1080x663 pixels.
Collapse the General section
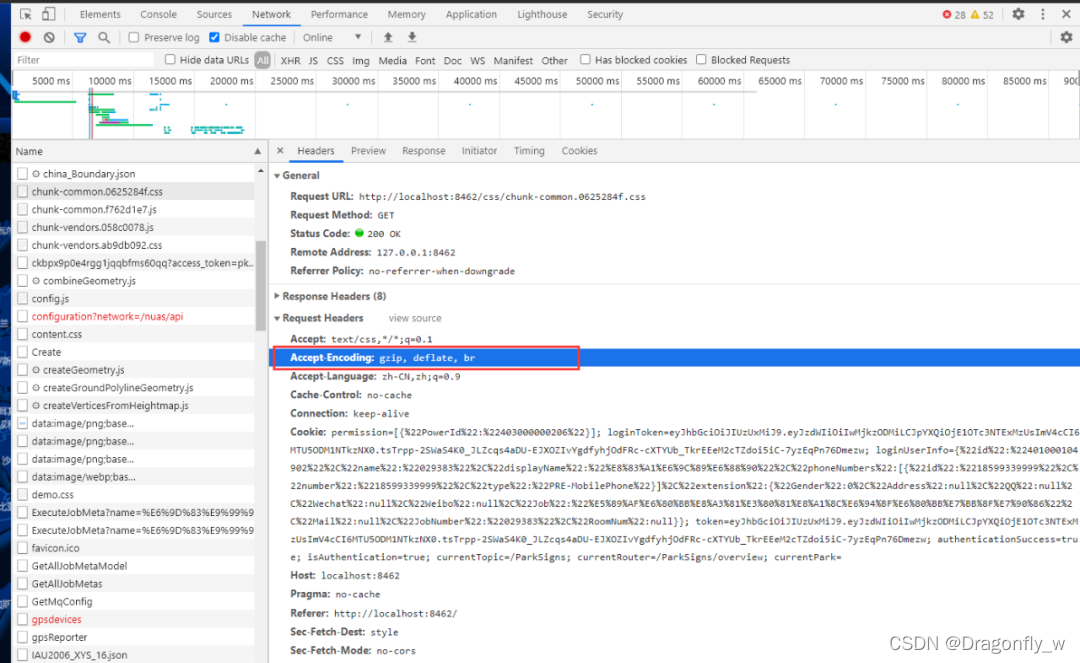click(277, 176)
